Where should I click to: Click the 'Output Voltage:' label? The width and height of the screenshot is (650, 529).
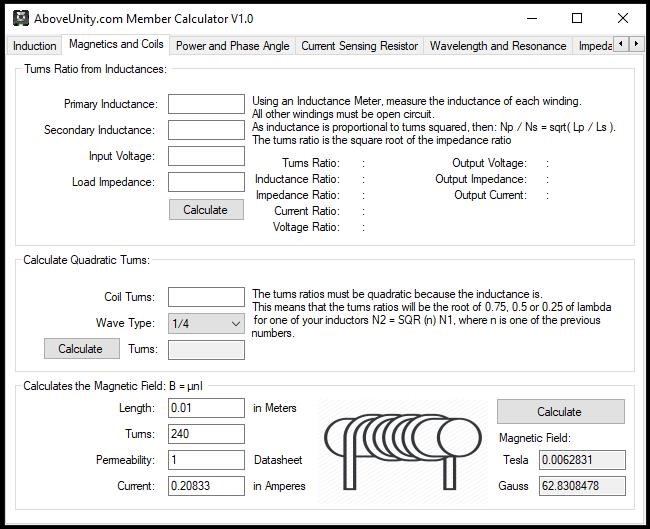tap(490, 163)
